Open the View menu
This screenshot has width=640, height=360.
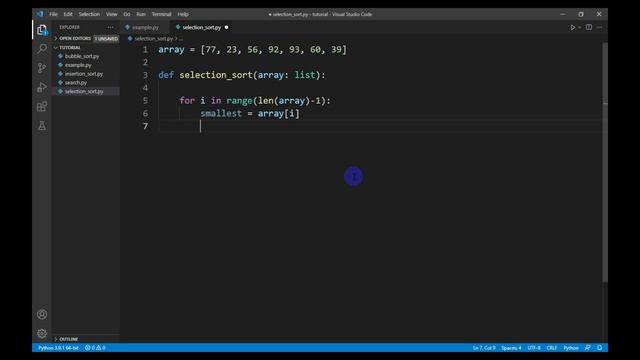pos(111,14)
